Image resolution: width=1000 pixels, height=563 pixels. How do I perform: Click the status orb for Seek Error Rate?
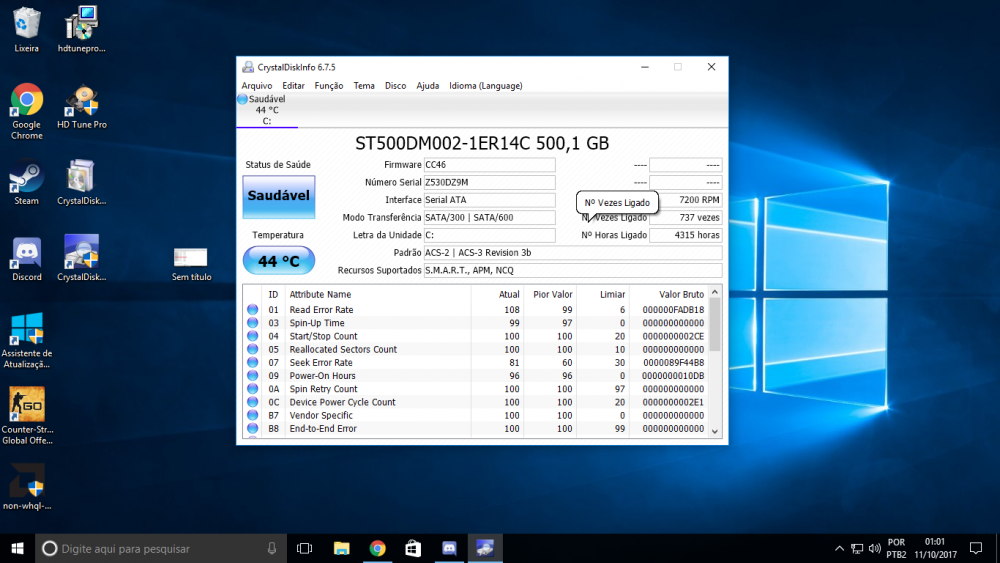pyautogui.click(x=252, y=363)
